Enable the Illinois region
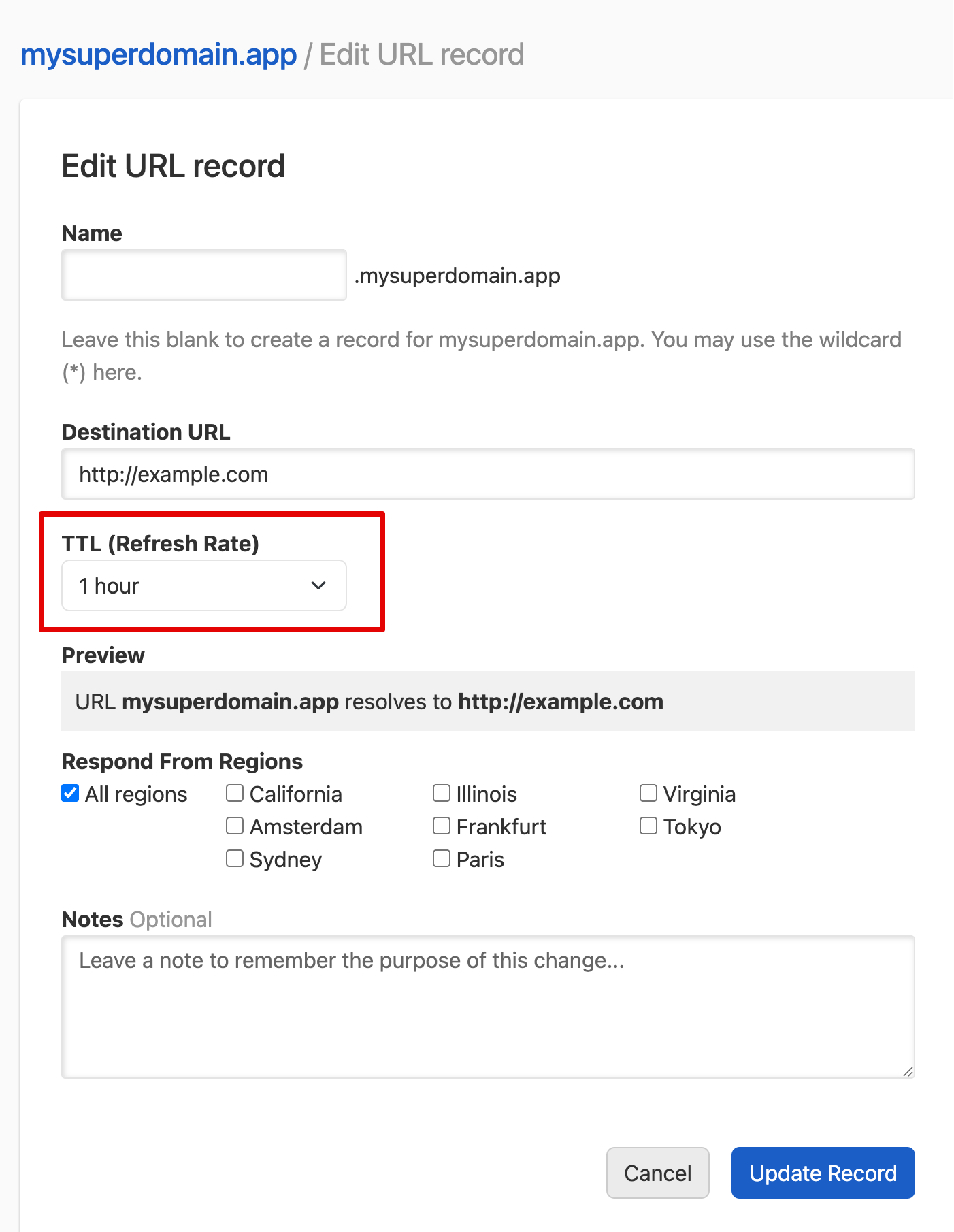Screen dimensions: 954x1232 click(x=441, y=792)
